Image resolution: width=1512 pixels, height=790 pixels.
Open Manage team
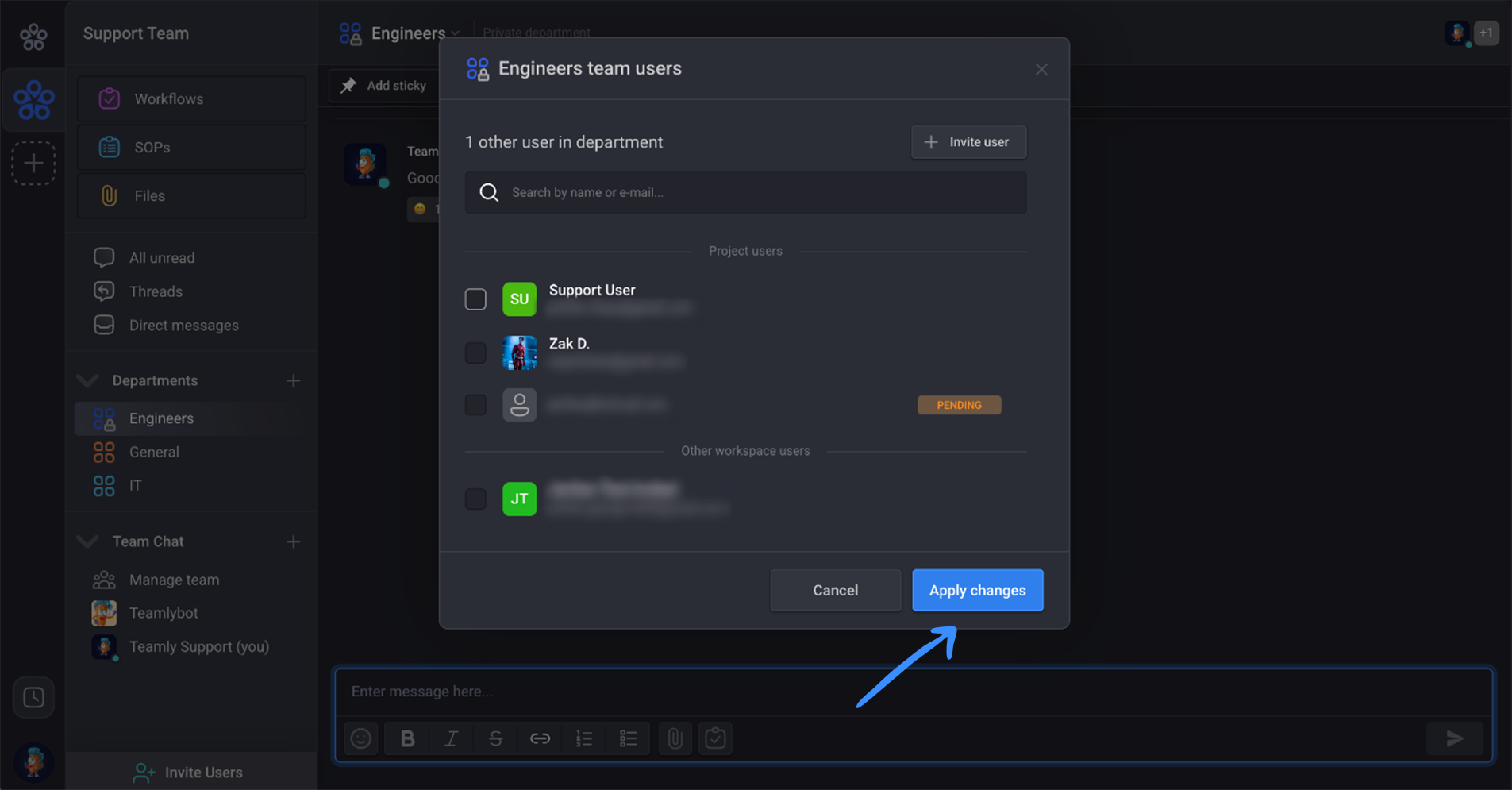tap(174, 580)
